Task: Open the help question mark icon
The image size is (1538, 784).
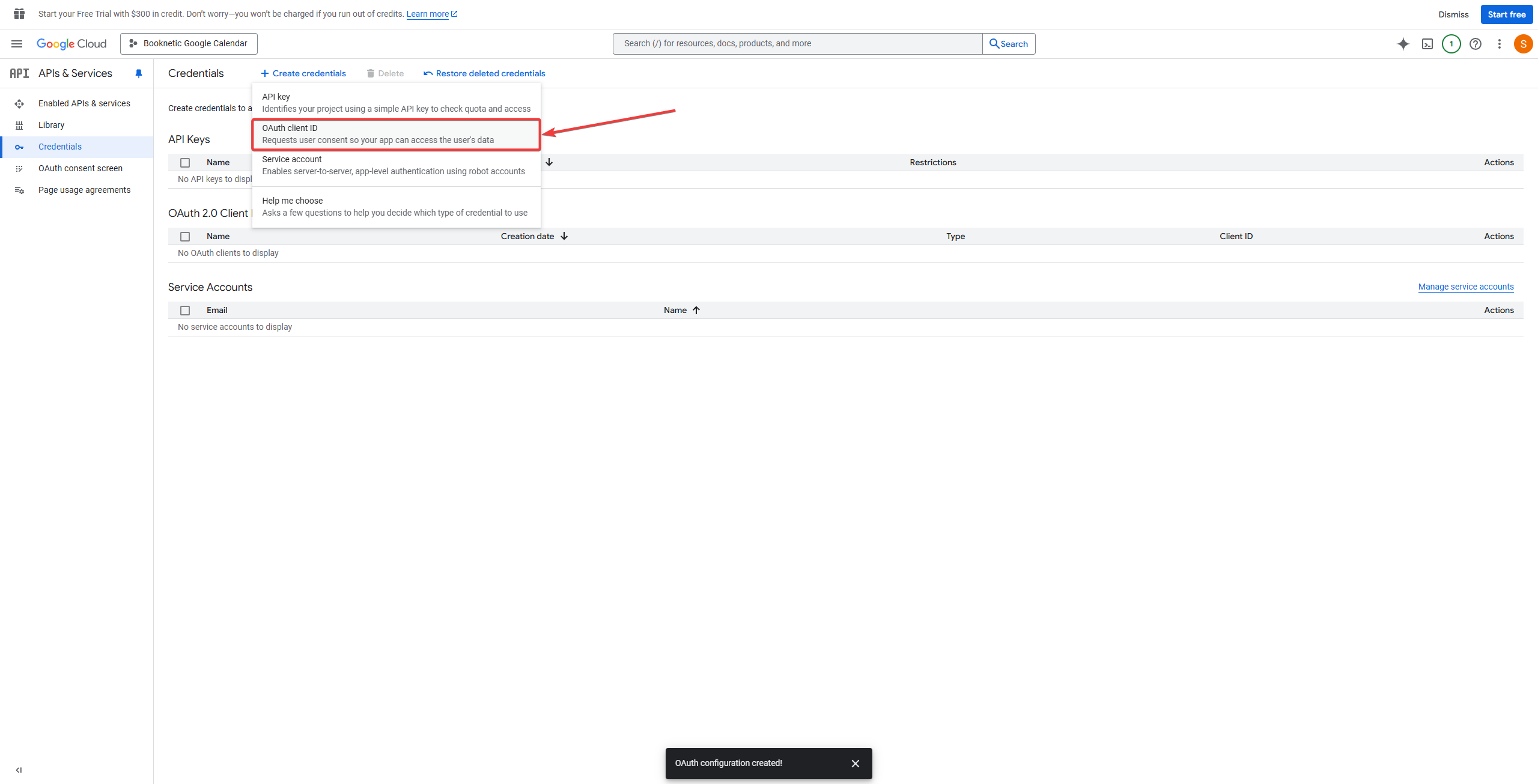Action: 1476,44
